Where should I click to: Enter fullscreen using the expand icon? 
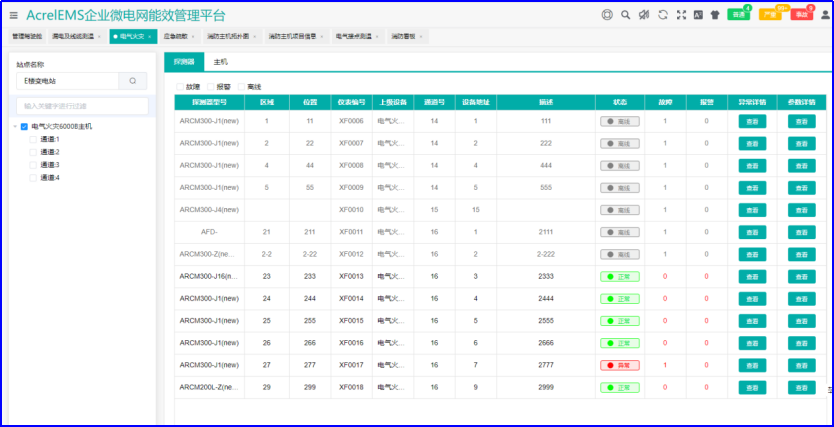[x=681, y=15]
